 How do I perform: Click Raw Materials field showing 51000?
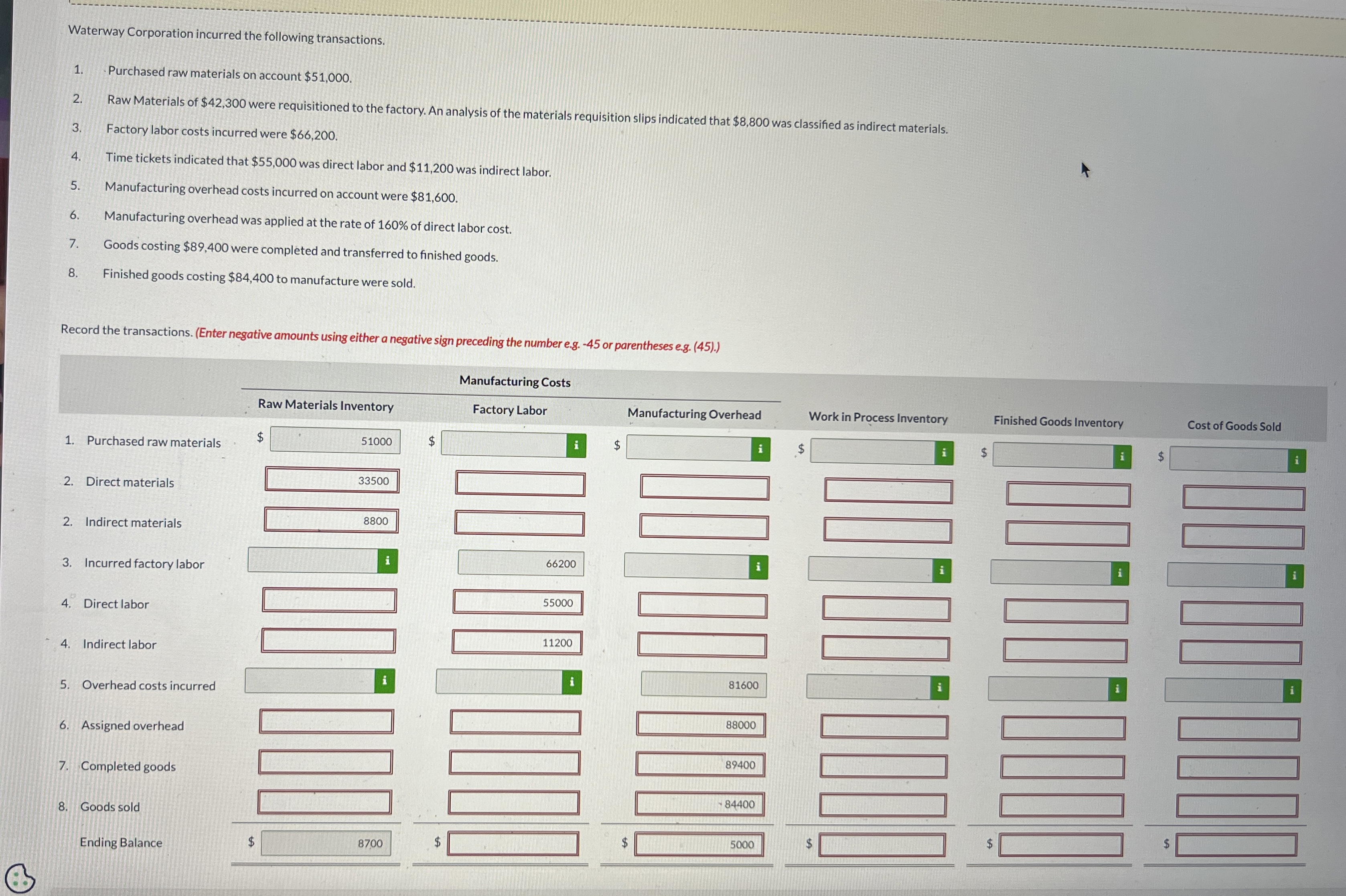point(335,440)
